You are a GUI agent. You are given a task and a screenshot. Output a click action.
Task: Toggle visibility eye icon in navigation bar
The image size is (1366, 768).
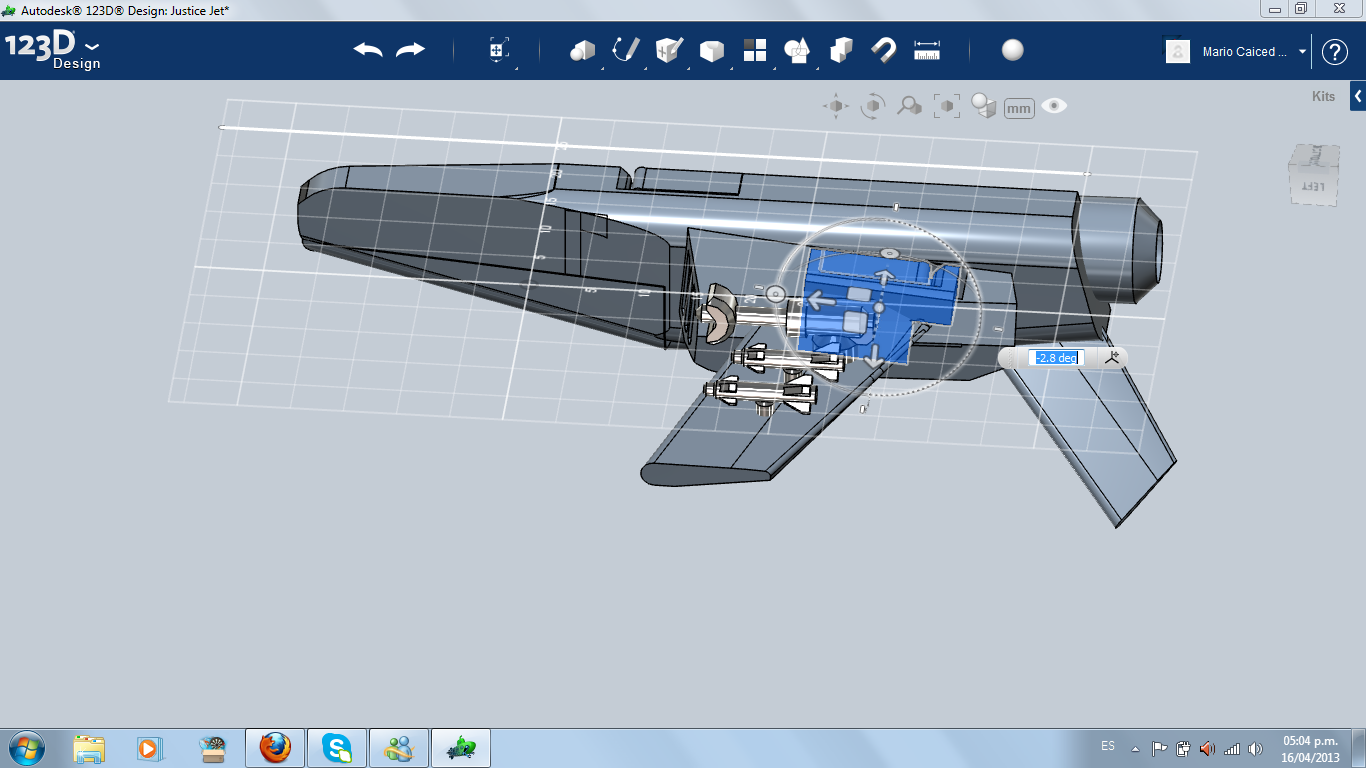(x=1054, y=106)
